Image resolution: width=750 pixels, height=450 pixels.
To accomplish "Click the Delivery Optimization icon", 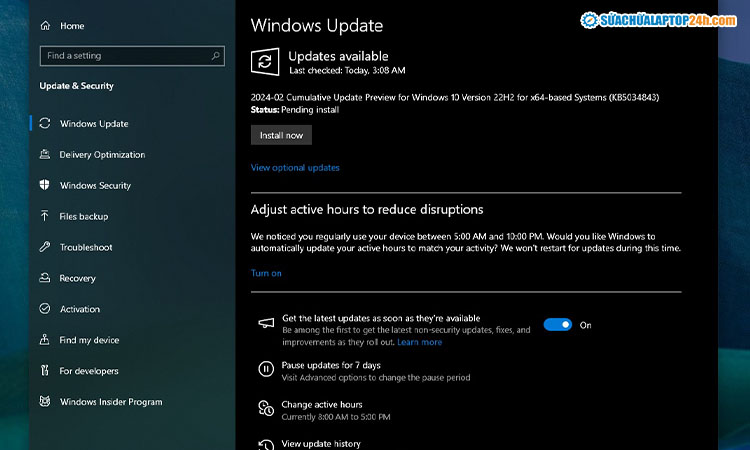I will (45, 155).
